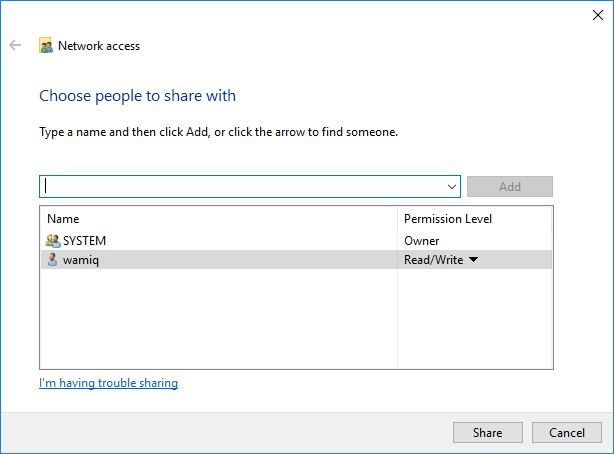Open the I'm having trouble sharing link
Screen dimensions: 614x454
tap(108, 383)
